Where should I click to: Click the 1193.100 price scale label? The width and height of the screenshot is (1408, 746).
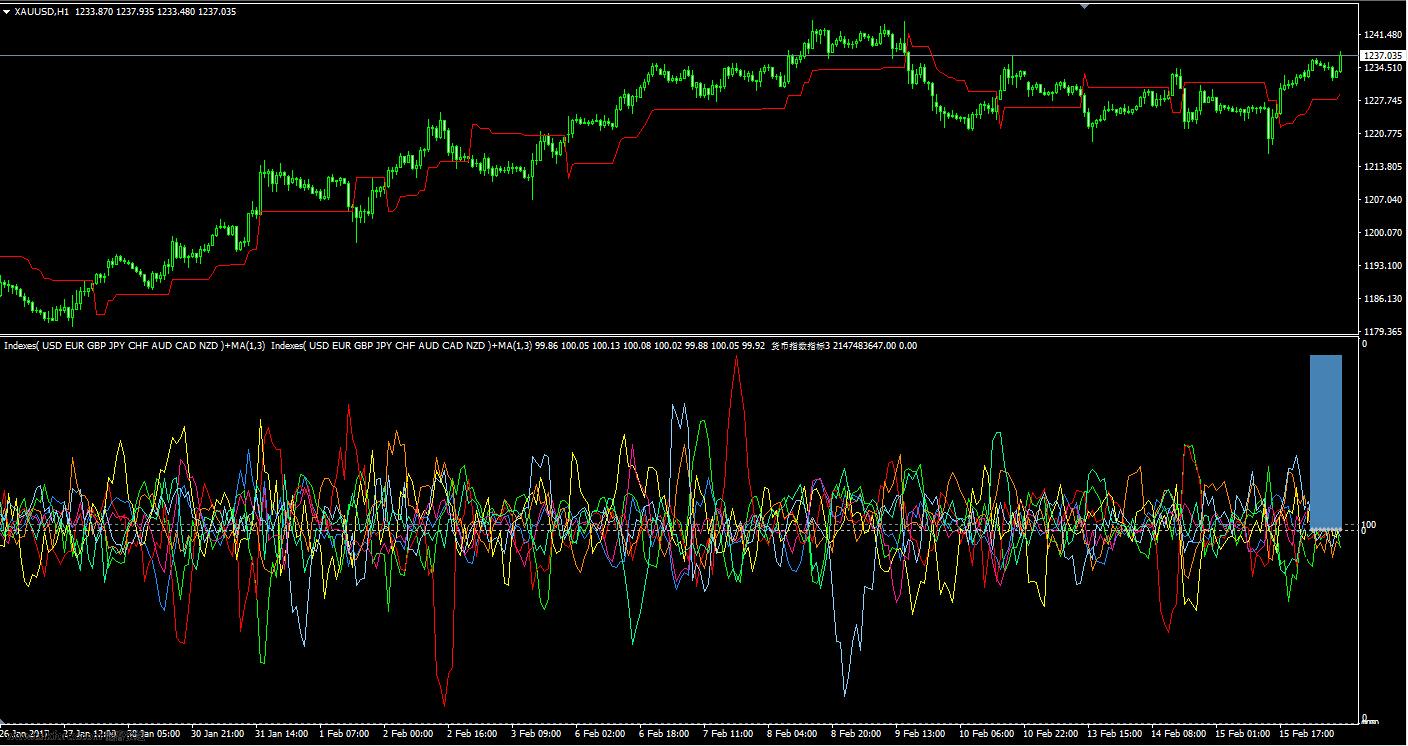coord(1382,266)
